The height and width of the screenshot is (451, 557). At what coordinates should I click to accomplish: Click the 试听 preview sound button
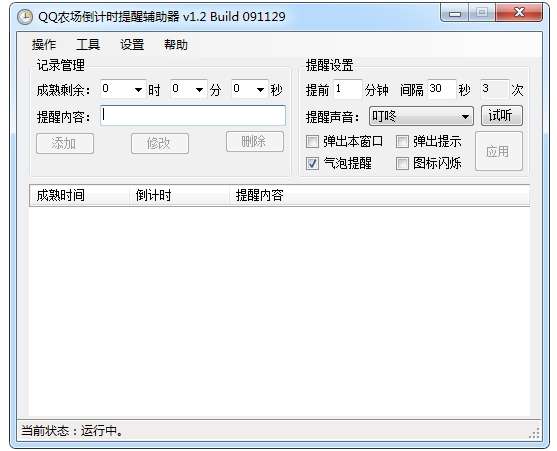point(502,115)
